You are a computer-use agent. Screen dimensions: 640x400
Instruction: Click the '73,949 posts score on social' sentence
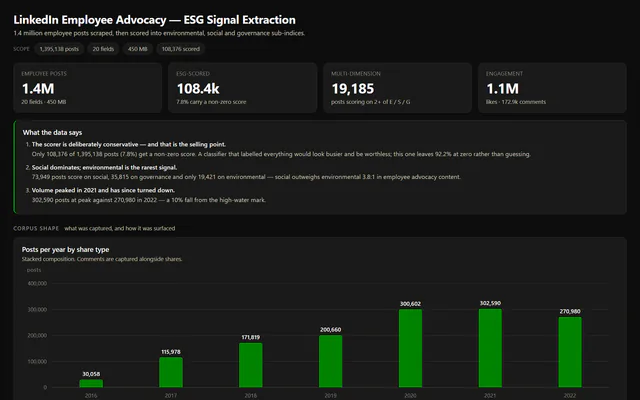coord(246,177)
